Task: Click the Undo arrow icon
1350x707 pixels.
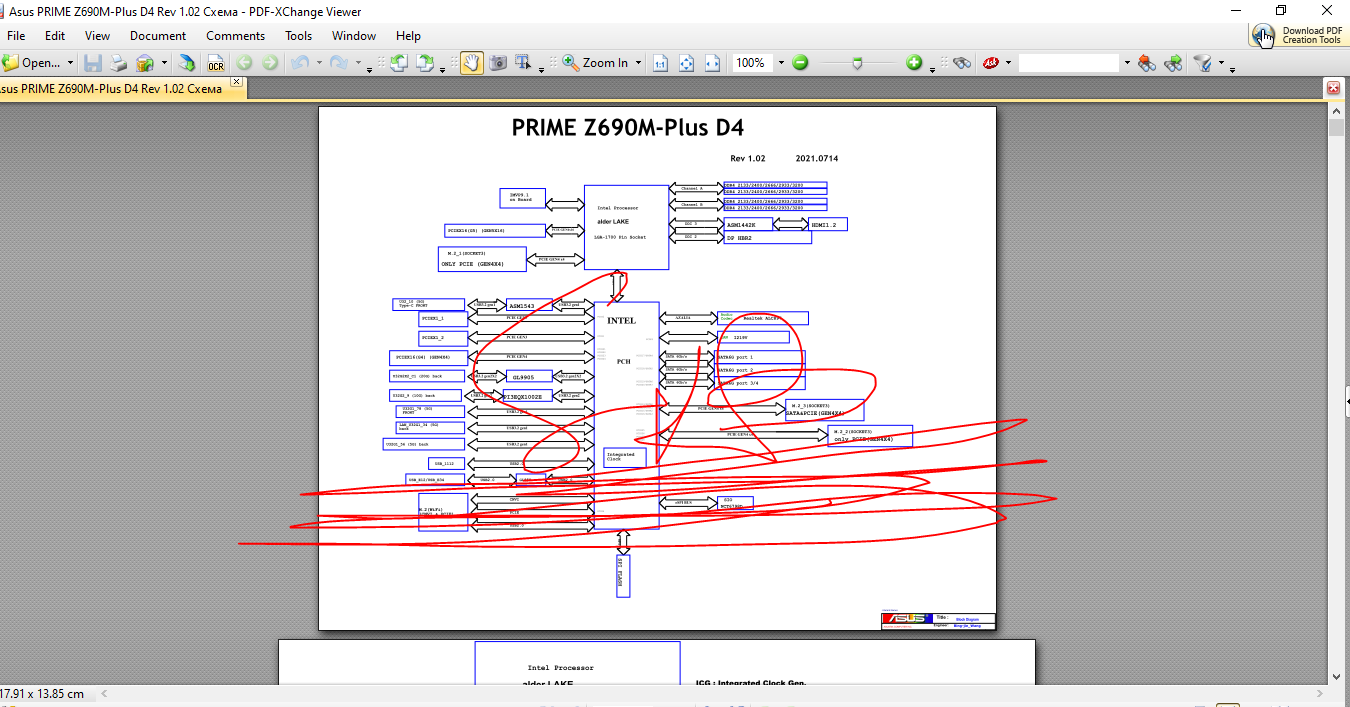Action: (x=300, y=63)
